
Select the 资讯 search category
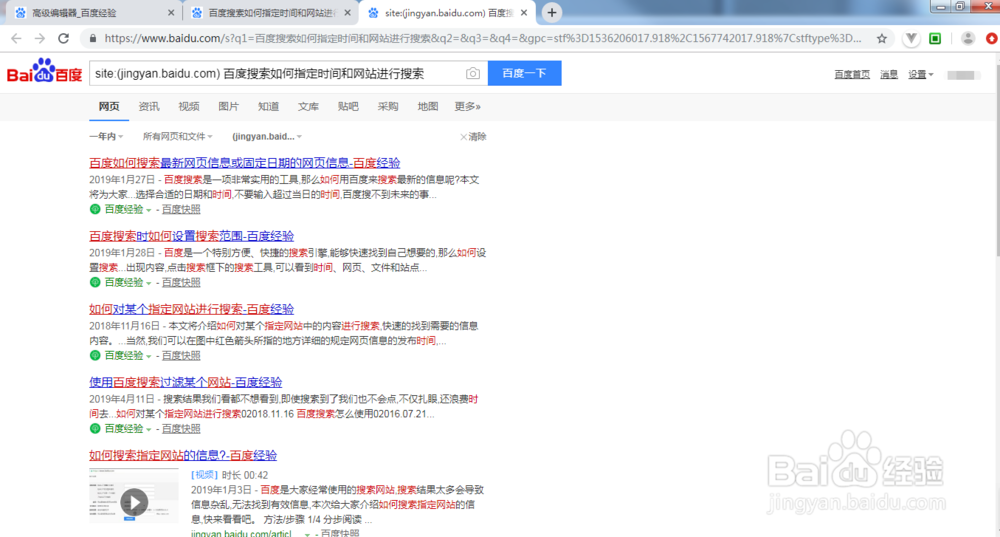tap(149, 107)
